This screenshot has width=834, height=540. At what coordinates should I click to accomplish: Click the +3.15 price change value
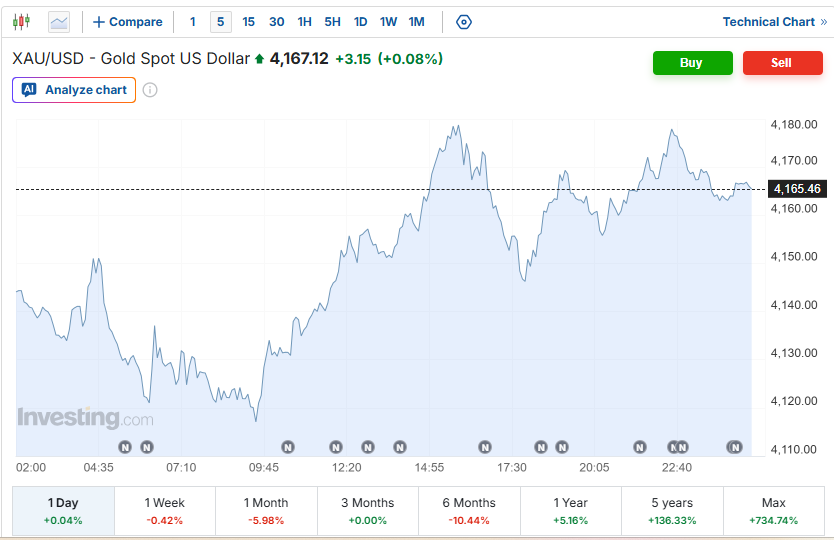[x=353, y=59]
